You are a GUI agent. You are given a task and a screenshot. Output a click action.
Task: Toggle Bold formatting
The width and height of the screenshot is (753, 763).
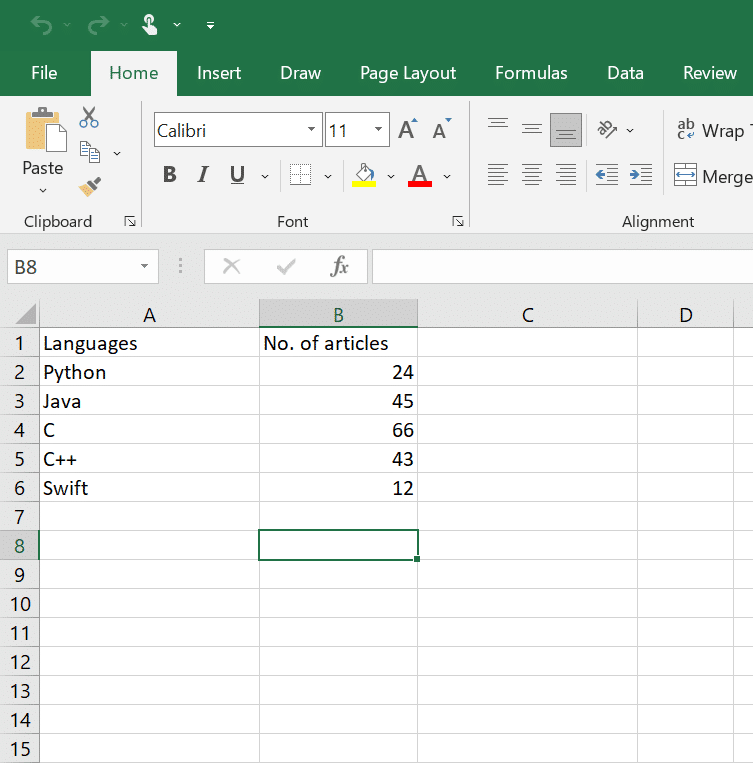[169, 176]
